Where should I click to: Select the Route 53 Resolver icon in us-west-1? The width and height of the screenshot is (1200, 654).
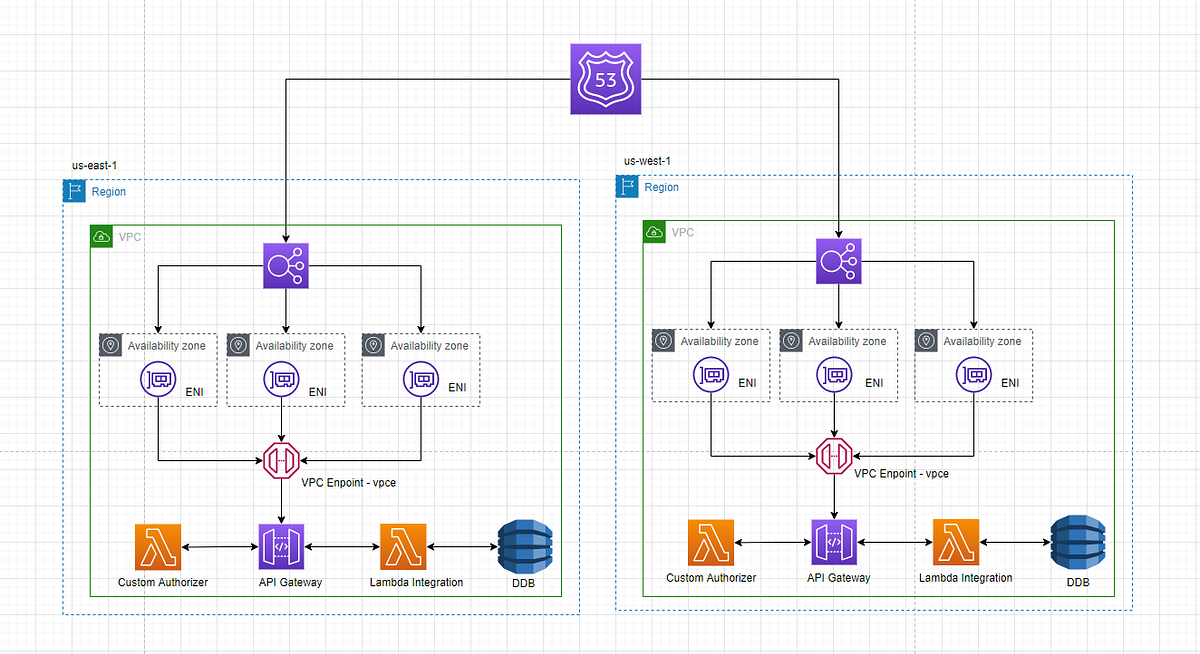coord(838,260)
